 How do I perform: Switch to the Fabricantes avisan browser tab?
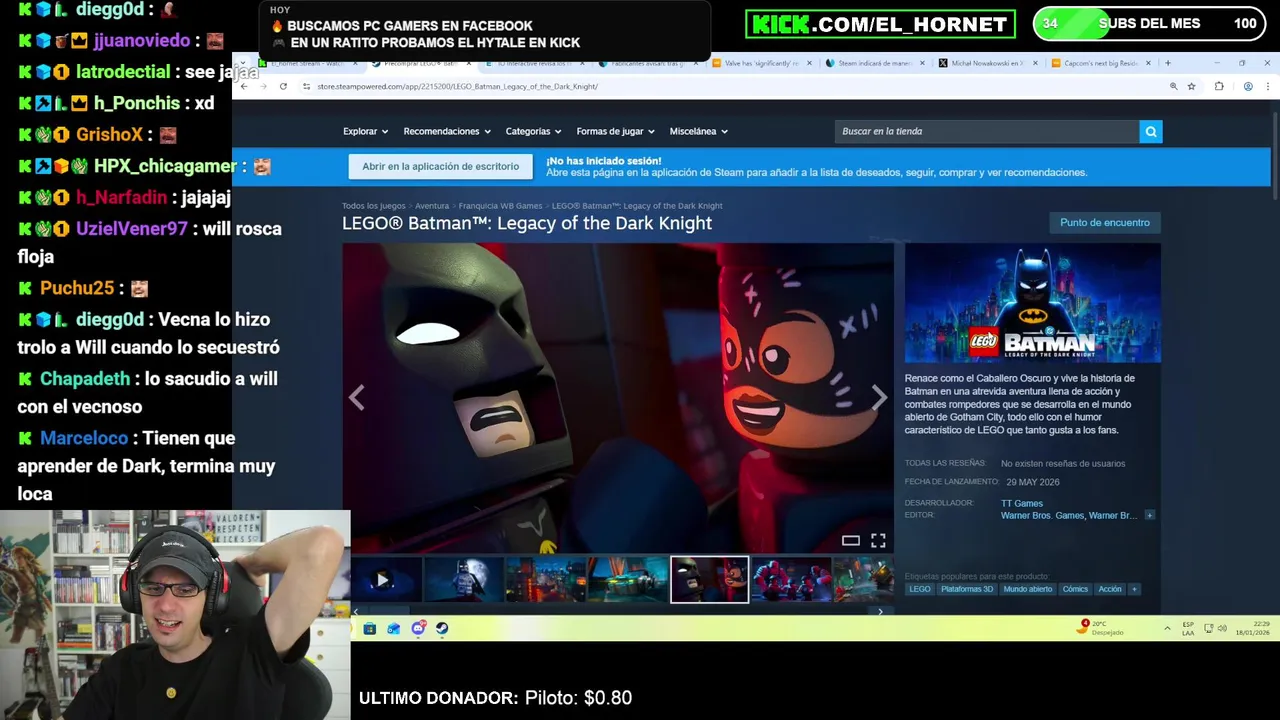coord(648,63)
